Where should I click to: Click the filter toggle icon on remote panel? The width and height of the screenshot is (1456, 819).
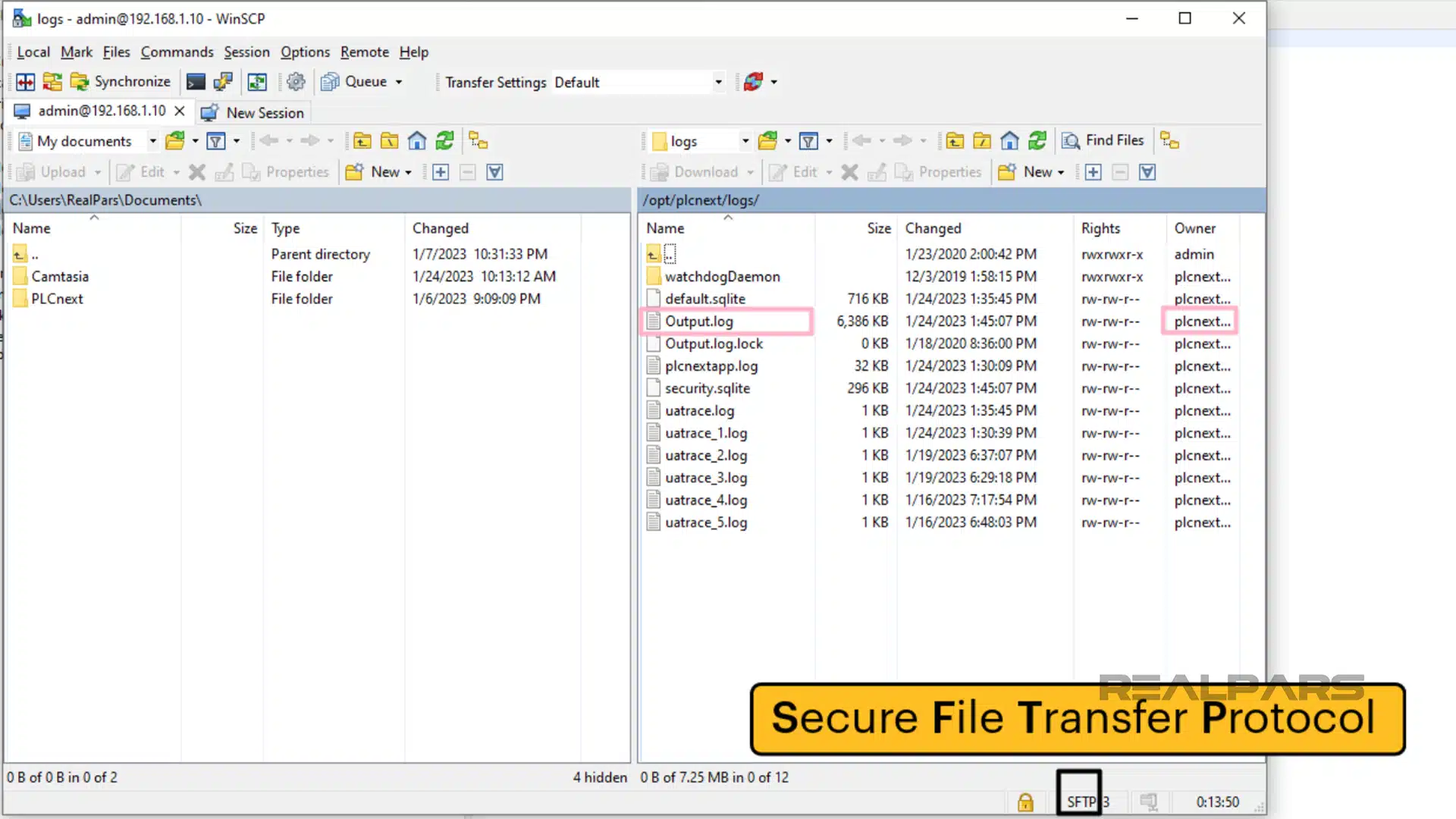[808, 140]
